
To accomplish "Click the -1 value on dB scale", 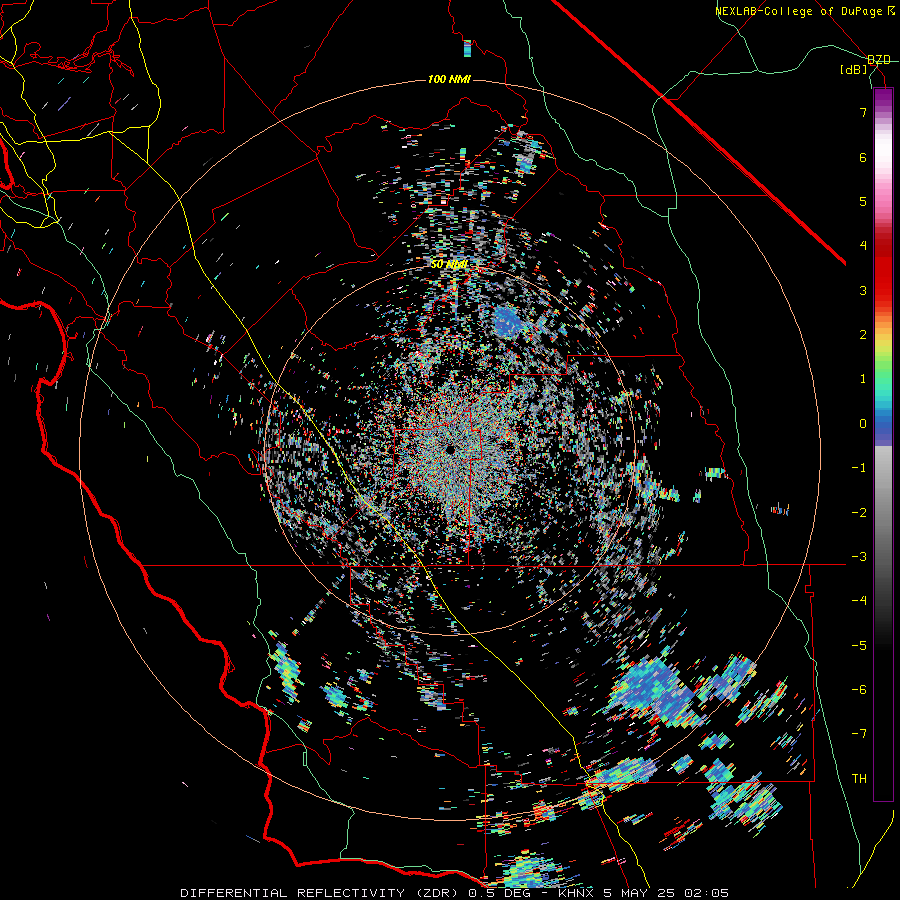I will (859, 468).
